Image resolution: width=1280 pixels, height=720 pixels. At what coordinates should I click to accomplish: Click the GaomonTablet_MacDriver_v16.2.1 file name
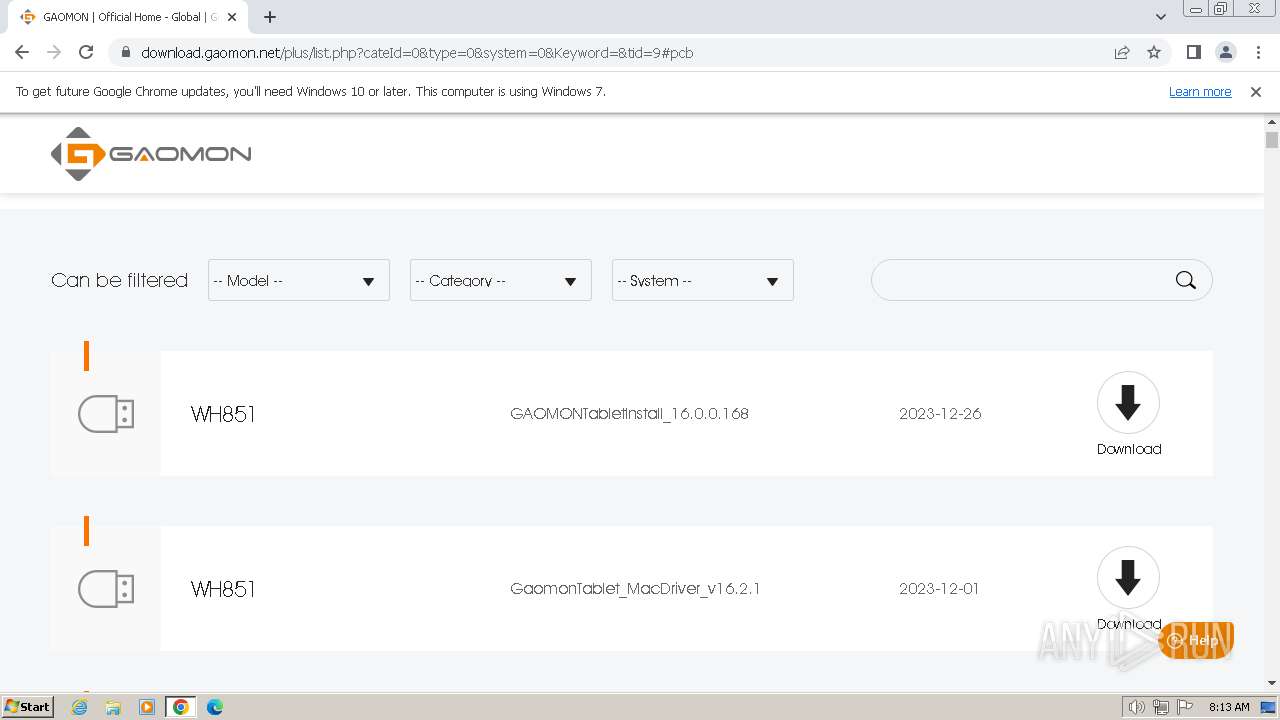click(635, 589)
